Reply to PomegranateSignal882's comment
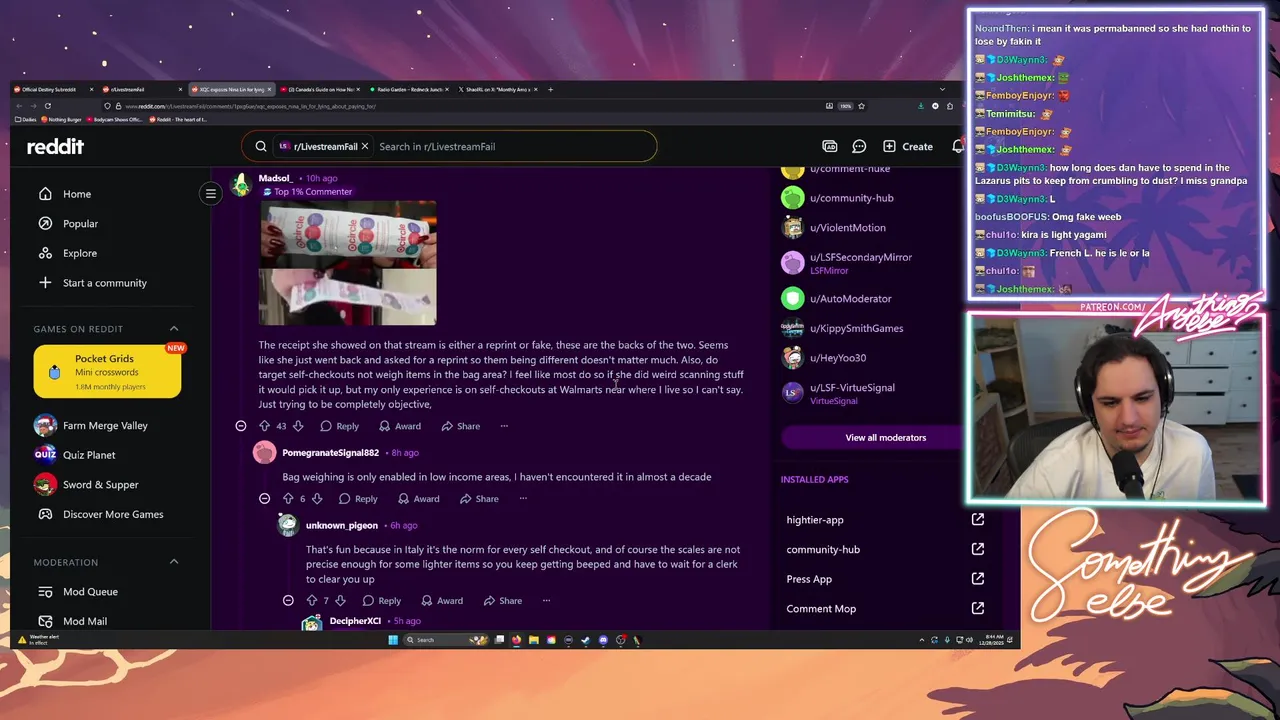 [358, 499]
